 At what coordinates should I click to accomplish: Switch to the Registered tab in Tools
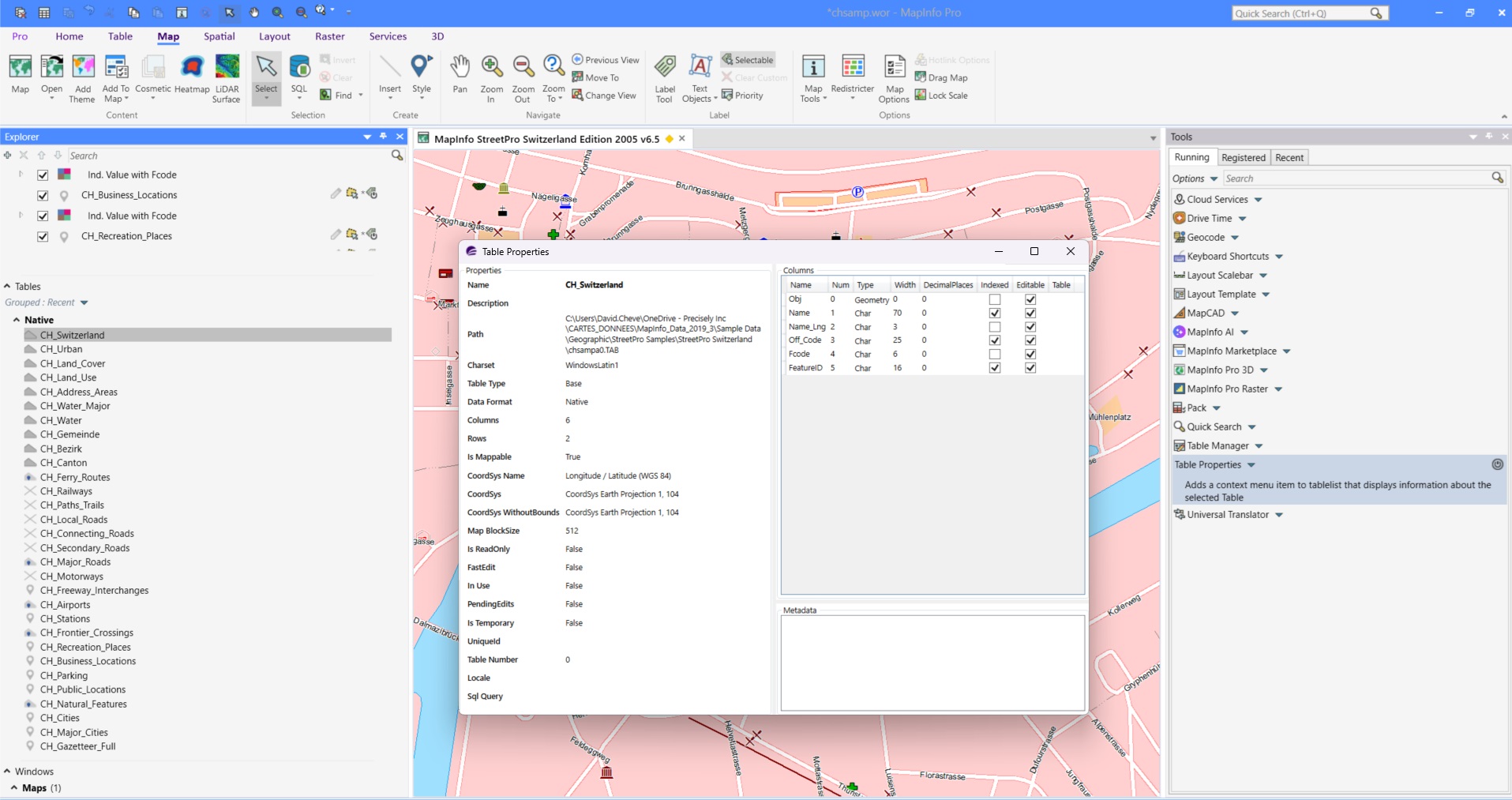point(1243,158)
